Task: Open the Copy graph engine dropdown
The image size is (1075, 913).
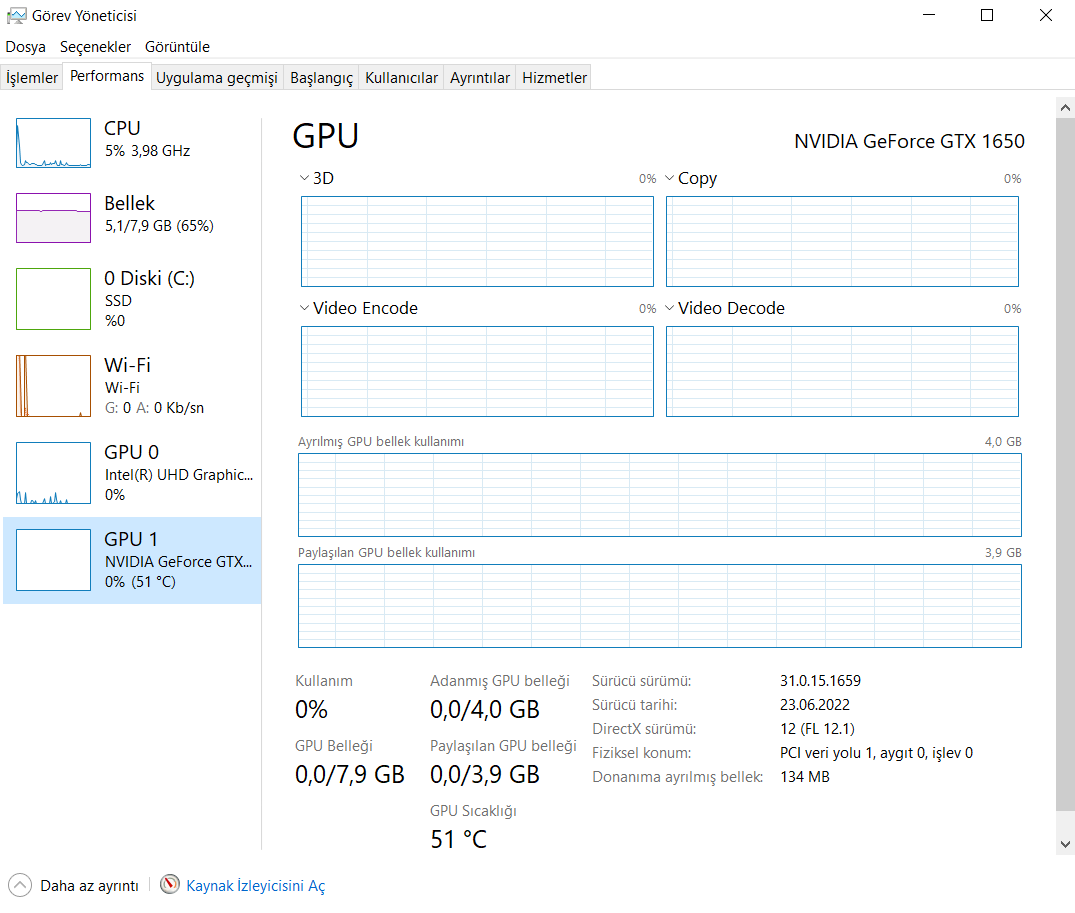Action: click(670, 179)
